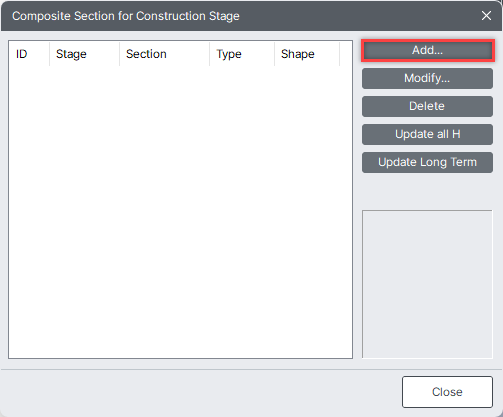Image resolution: width=503 pixels, height=417 pixels.
Task: Click the empty section preview pane
Action: tap(427, 284)
